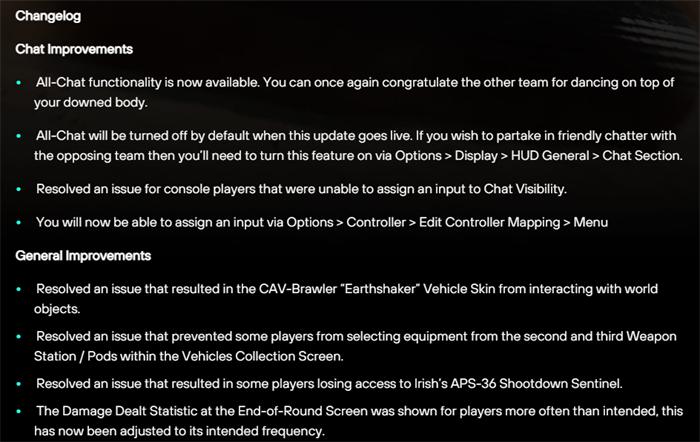Click bullet beside assign an input line
The height and width of the screenshot is (442, 700).
(19, 222)
